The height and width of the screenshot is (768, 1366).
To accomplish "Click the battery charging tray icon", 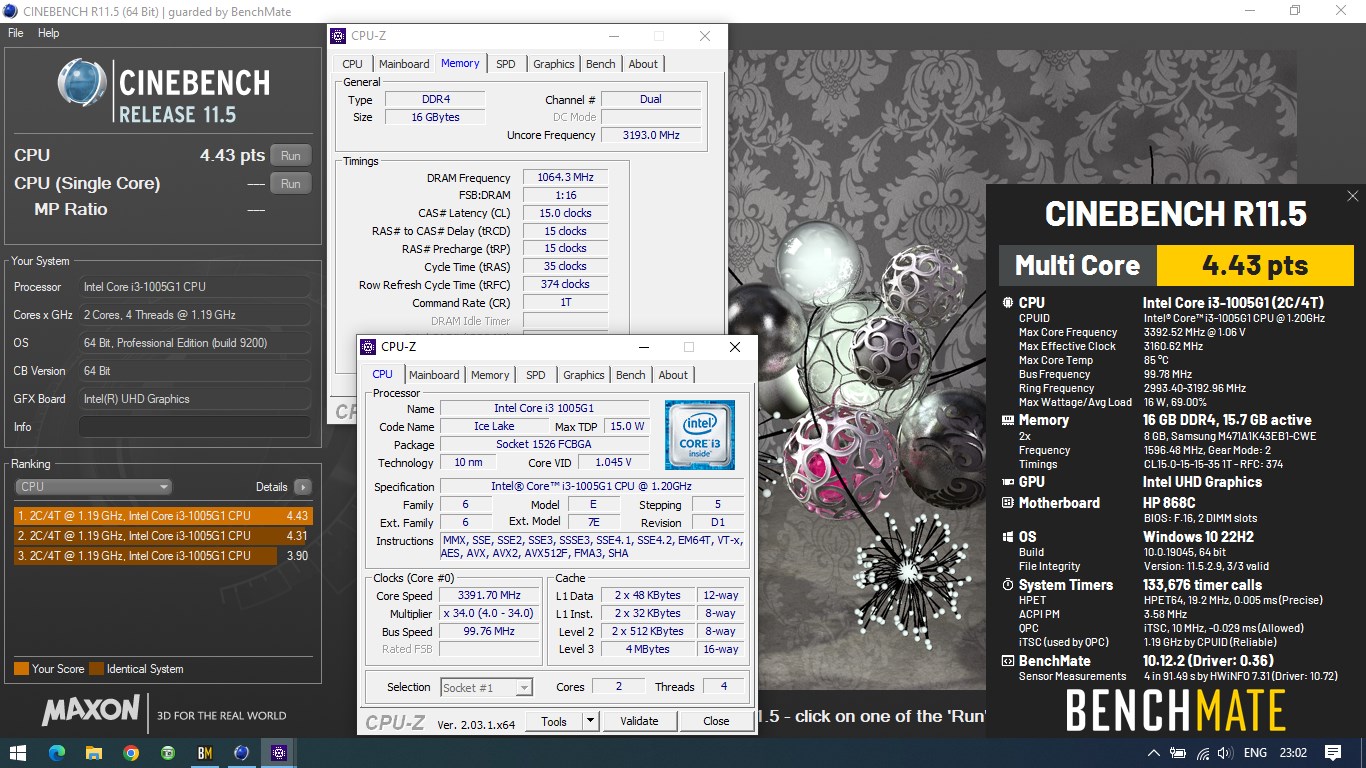I will coord(1178,753).
